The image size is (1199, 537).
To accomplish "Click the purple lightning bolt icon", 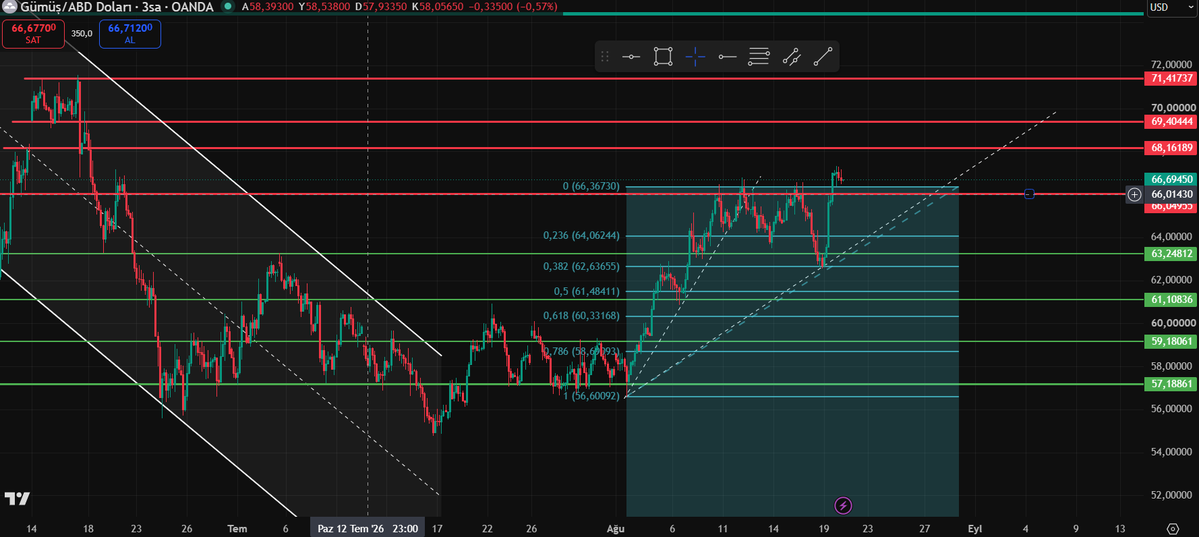I will click(843, 506).
